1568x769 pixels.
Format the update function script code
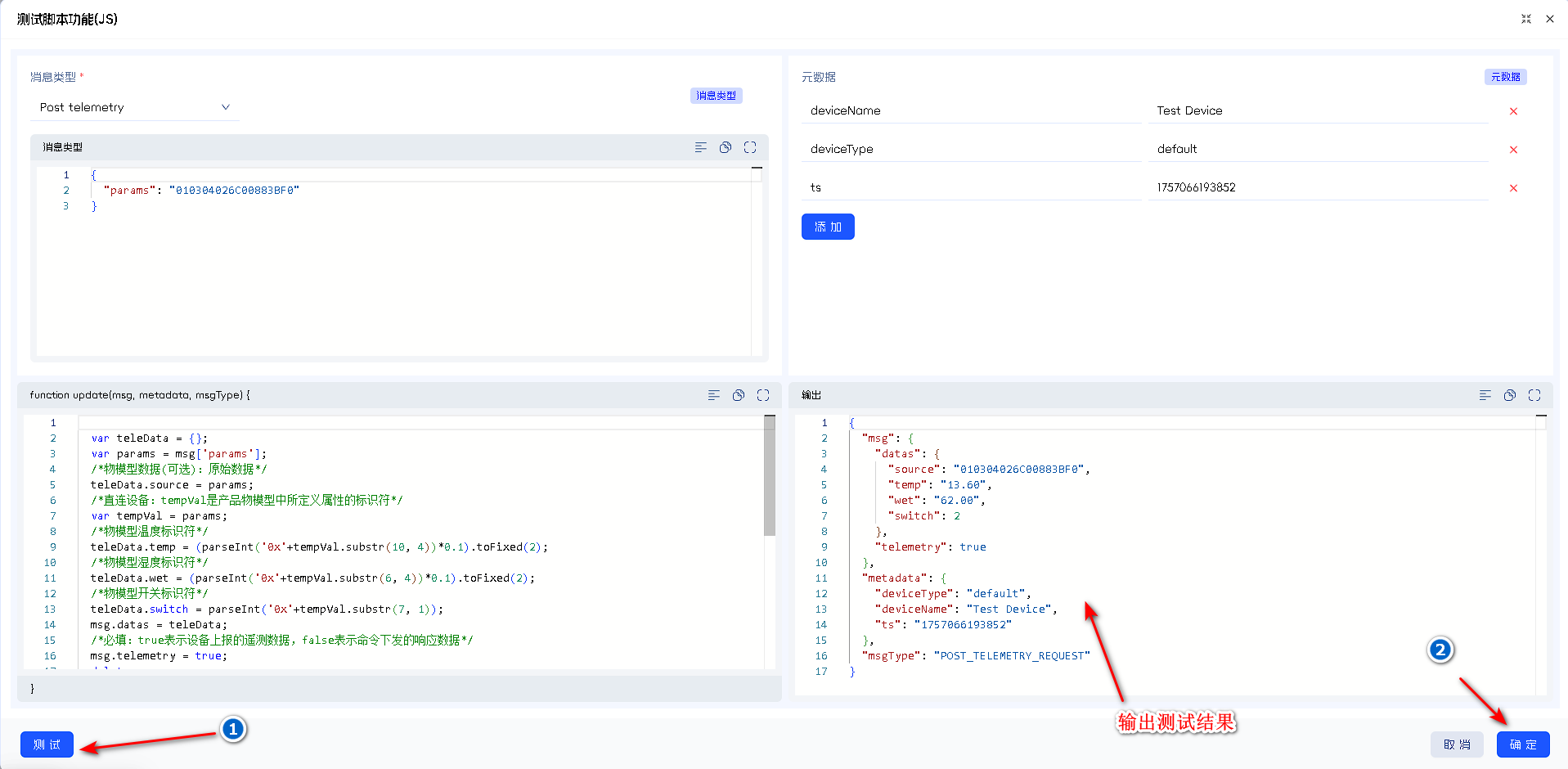tap(713, 395)
